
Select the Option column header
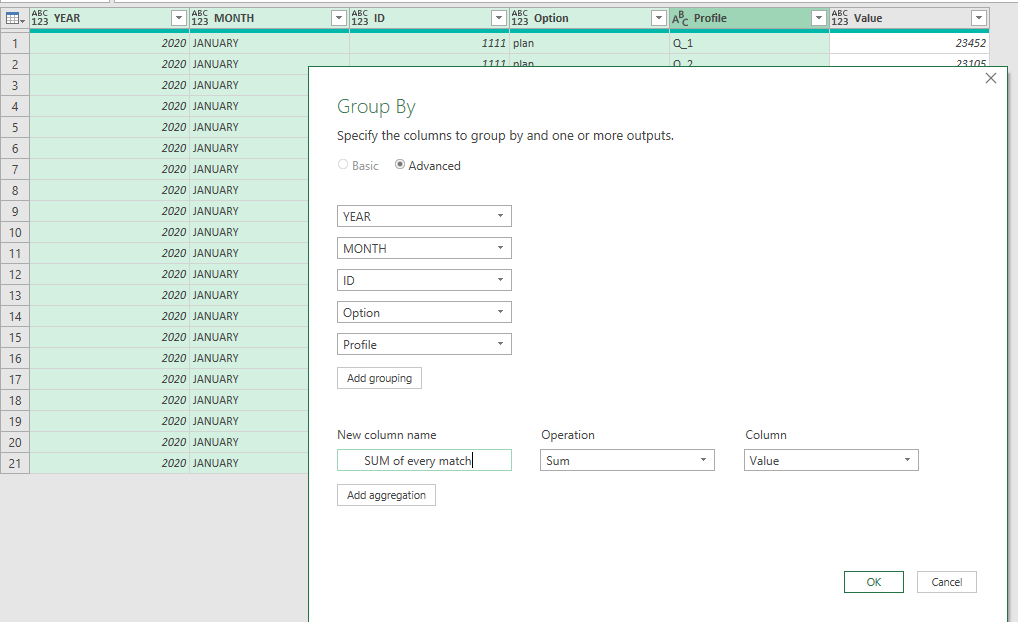(x=590, y=18)
